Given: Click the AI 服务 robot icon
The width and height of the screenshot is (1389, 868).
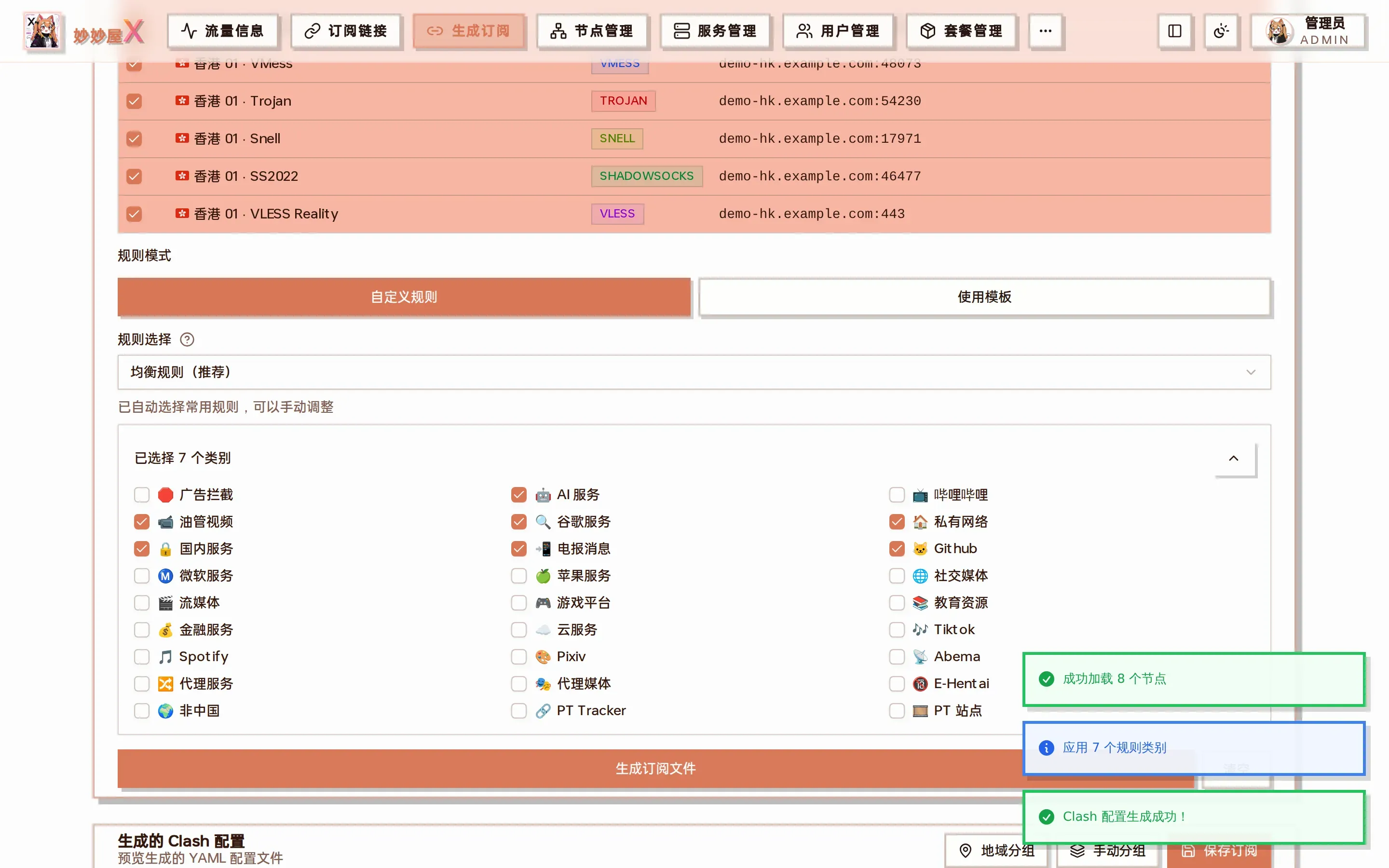Looking at the screenshot, I should [543, 494].
